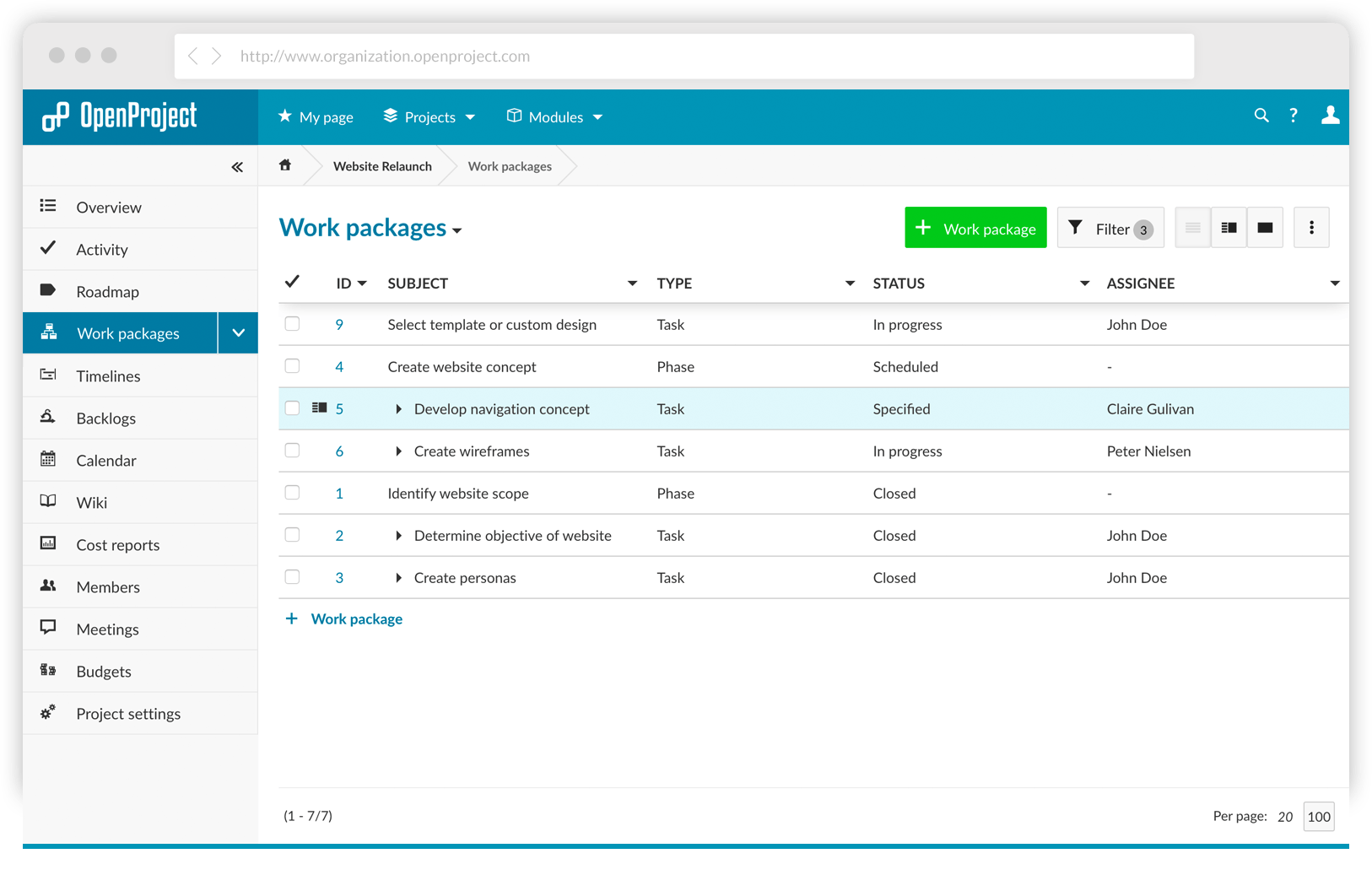The height and width of the screenshot is (875, 1372).
Task: Select the Backlogs module in the sidebar
Action: [105, 418]
